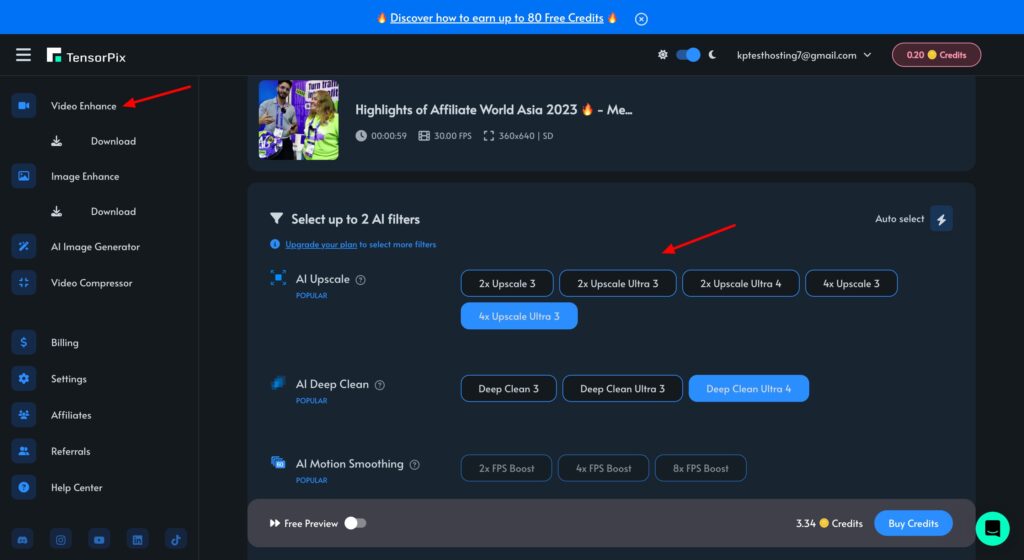Select the 2x Upscale Ultra 4 filter
The height and width of the screenshot is (560, 1024).
coord(740,284)
